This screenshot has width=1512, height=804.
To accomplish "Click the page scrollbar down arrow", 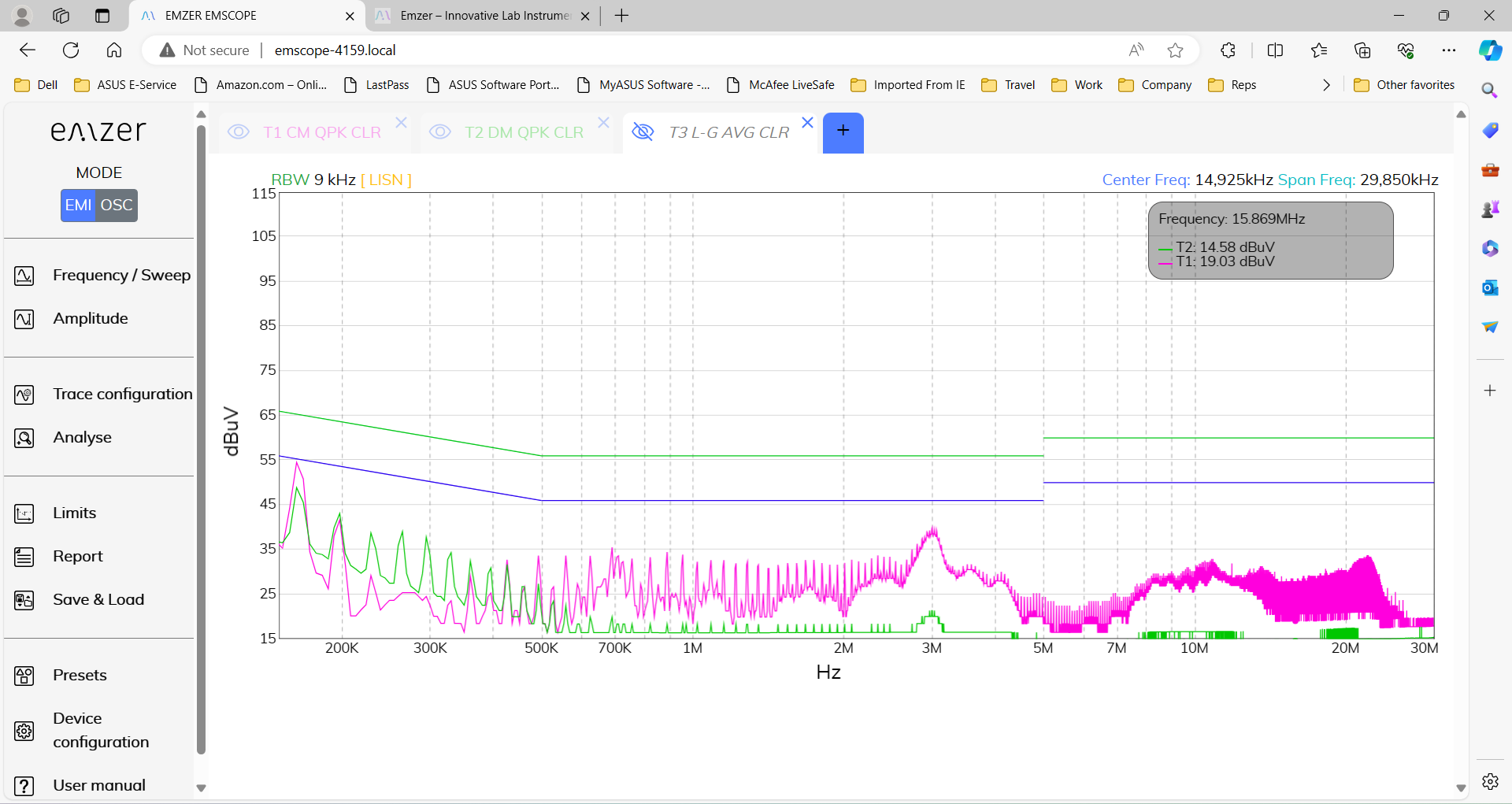I will pos(1461,787).
